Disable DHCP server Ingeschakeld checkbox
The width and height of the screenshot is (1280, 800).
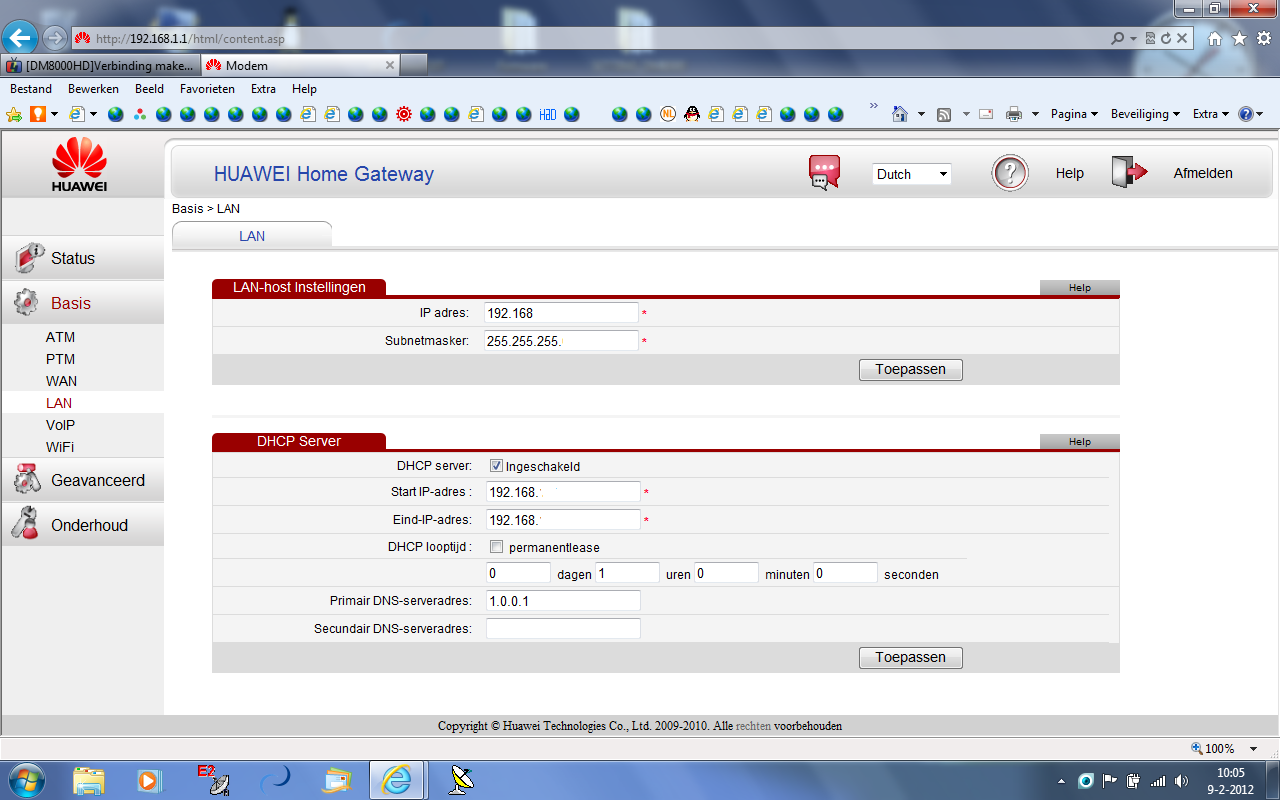coord(496,466)
